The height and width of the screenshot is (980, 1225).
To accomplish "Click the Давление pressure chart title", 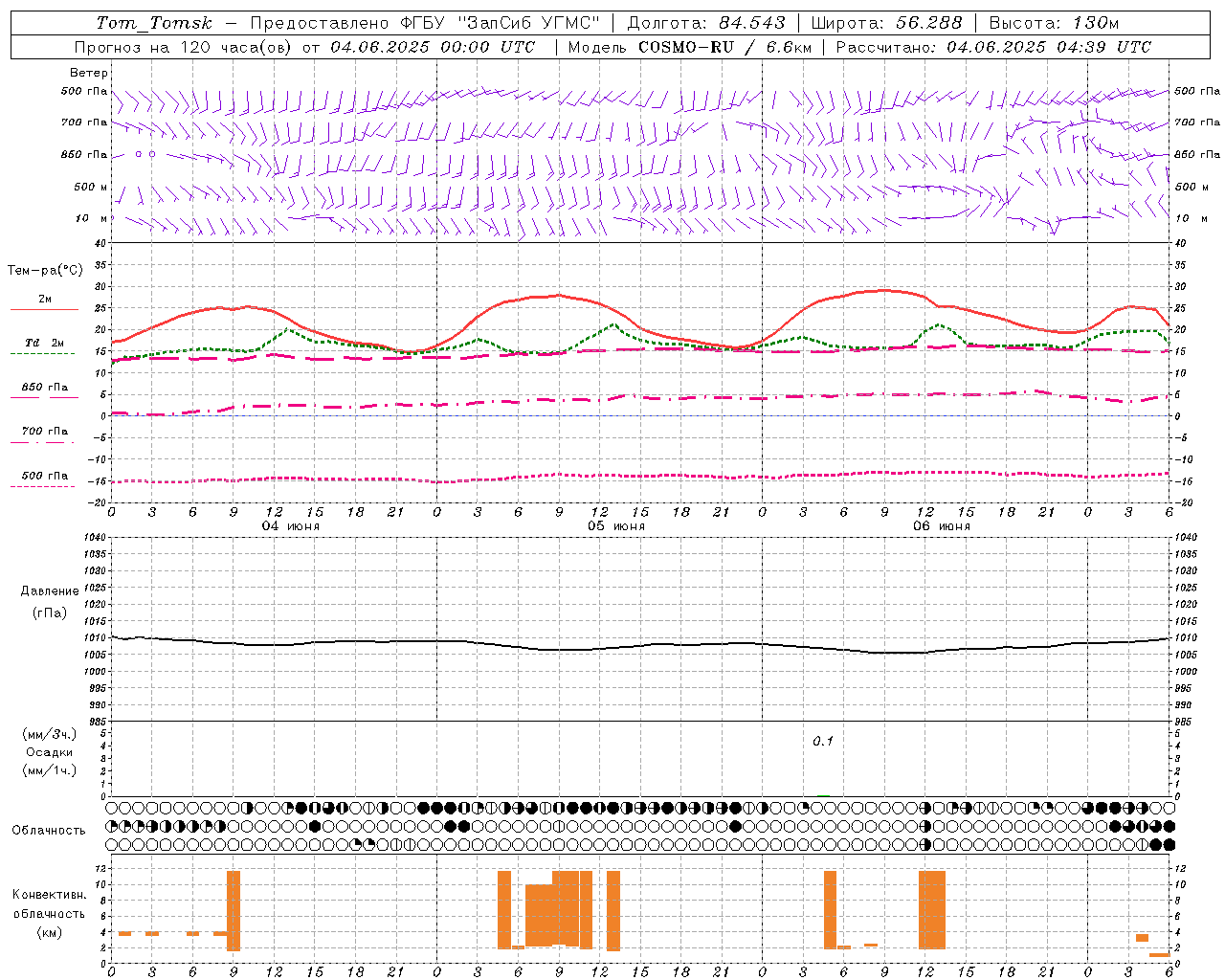I will click(50, 591).
